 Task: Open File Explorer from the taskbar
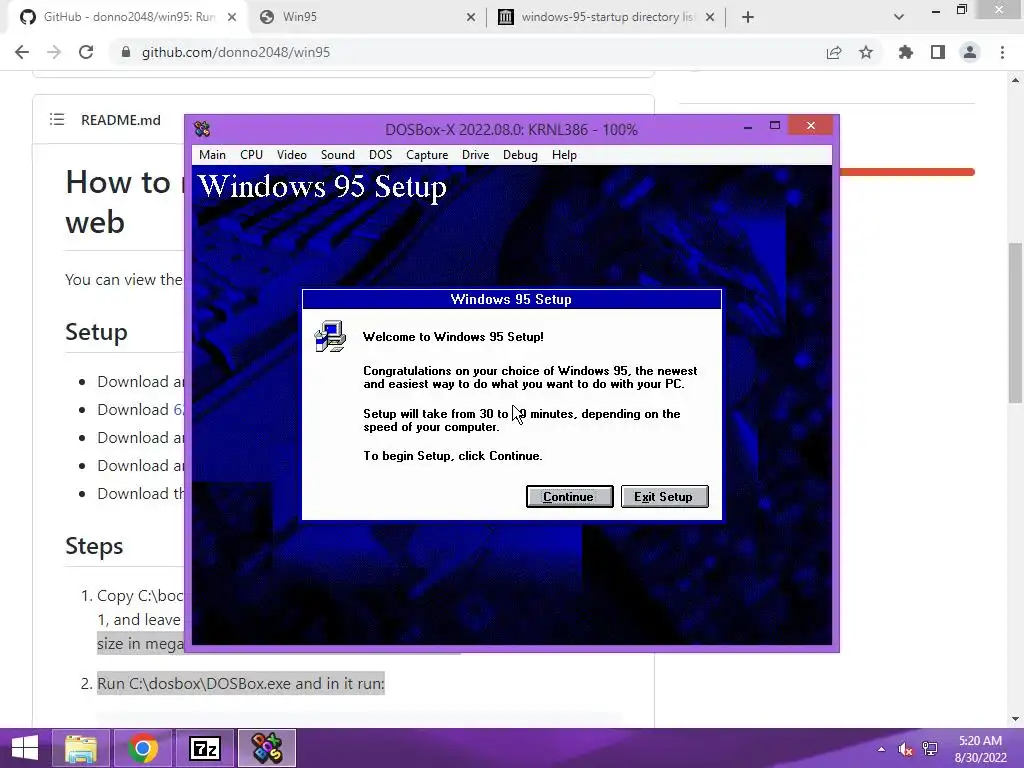click(x=81, y=748)
